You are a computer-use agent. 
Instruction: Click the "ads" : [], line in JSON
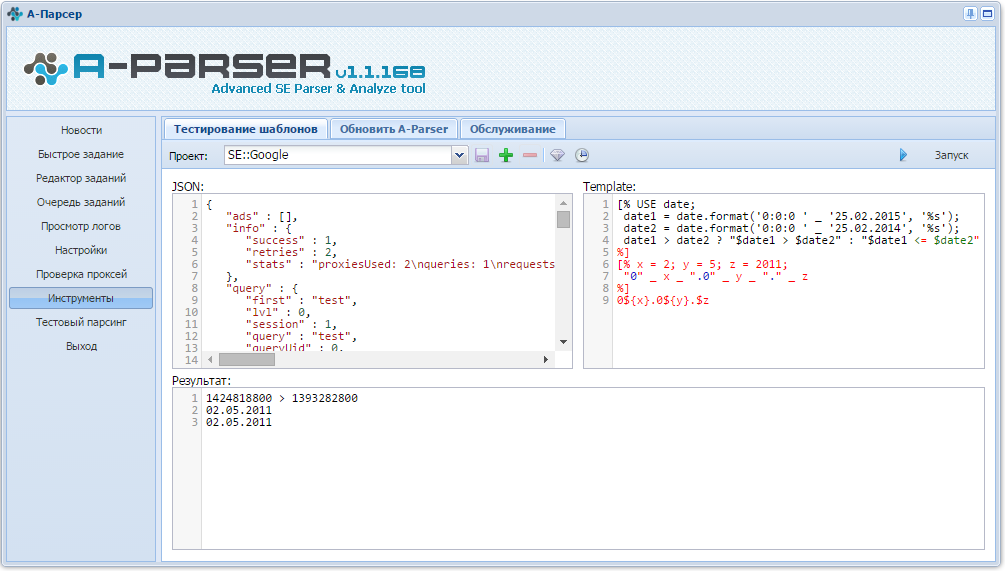tap(262, 216)
